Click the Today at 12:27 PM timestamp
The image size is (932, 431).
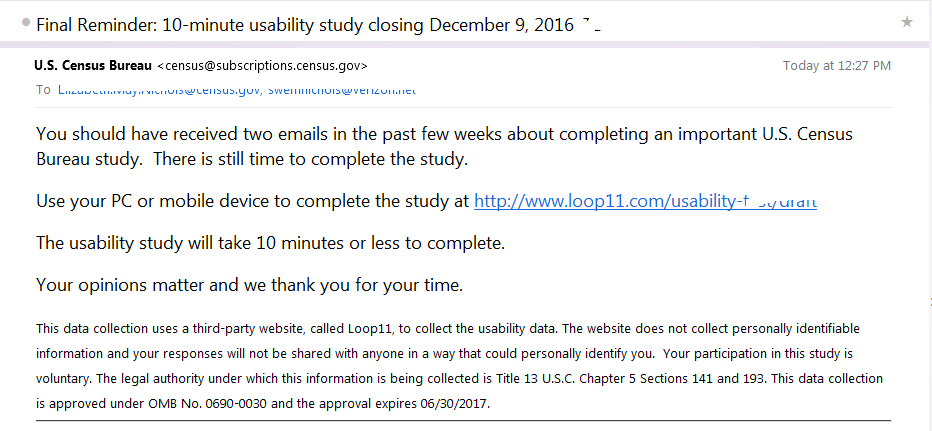(x=836, y=66)
